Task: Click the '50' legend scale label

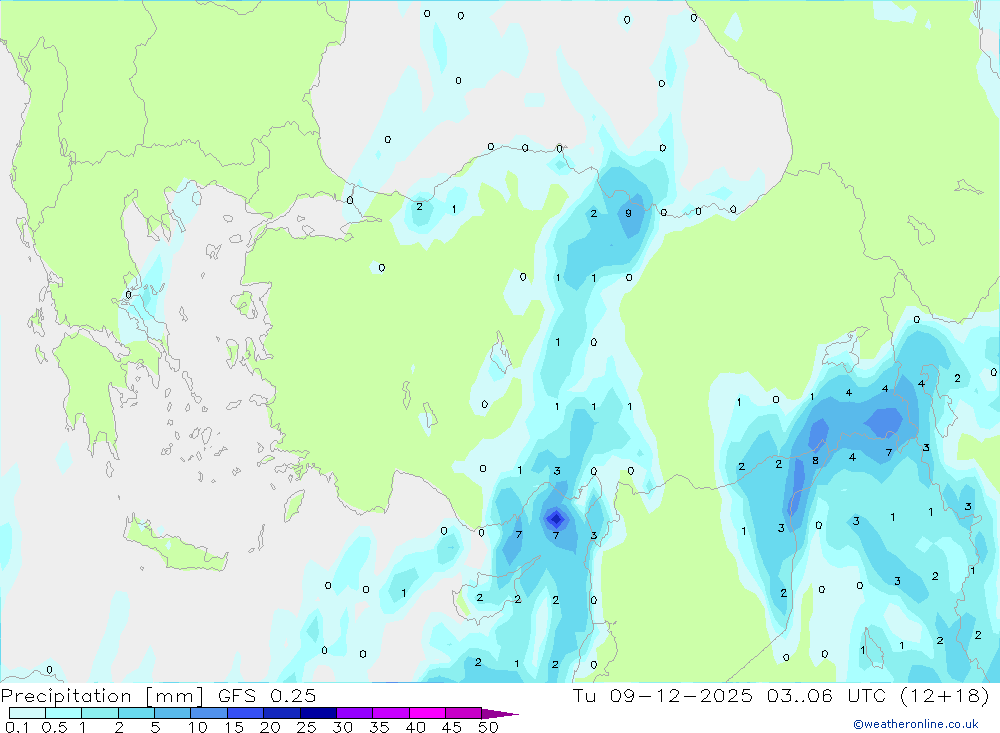Action: click(488, 727)
